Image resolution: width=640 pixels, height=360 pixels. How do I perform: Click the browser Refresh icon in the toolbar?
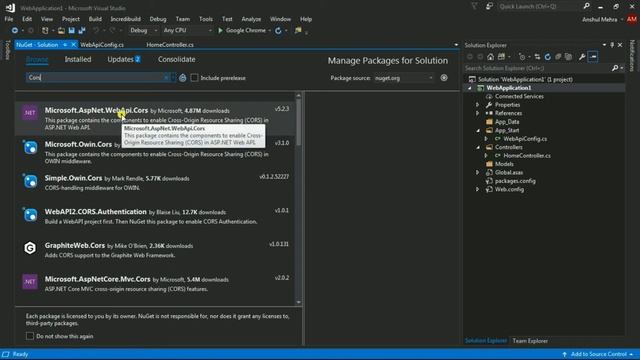tap(278, 31)
